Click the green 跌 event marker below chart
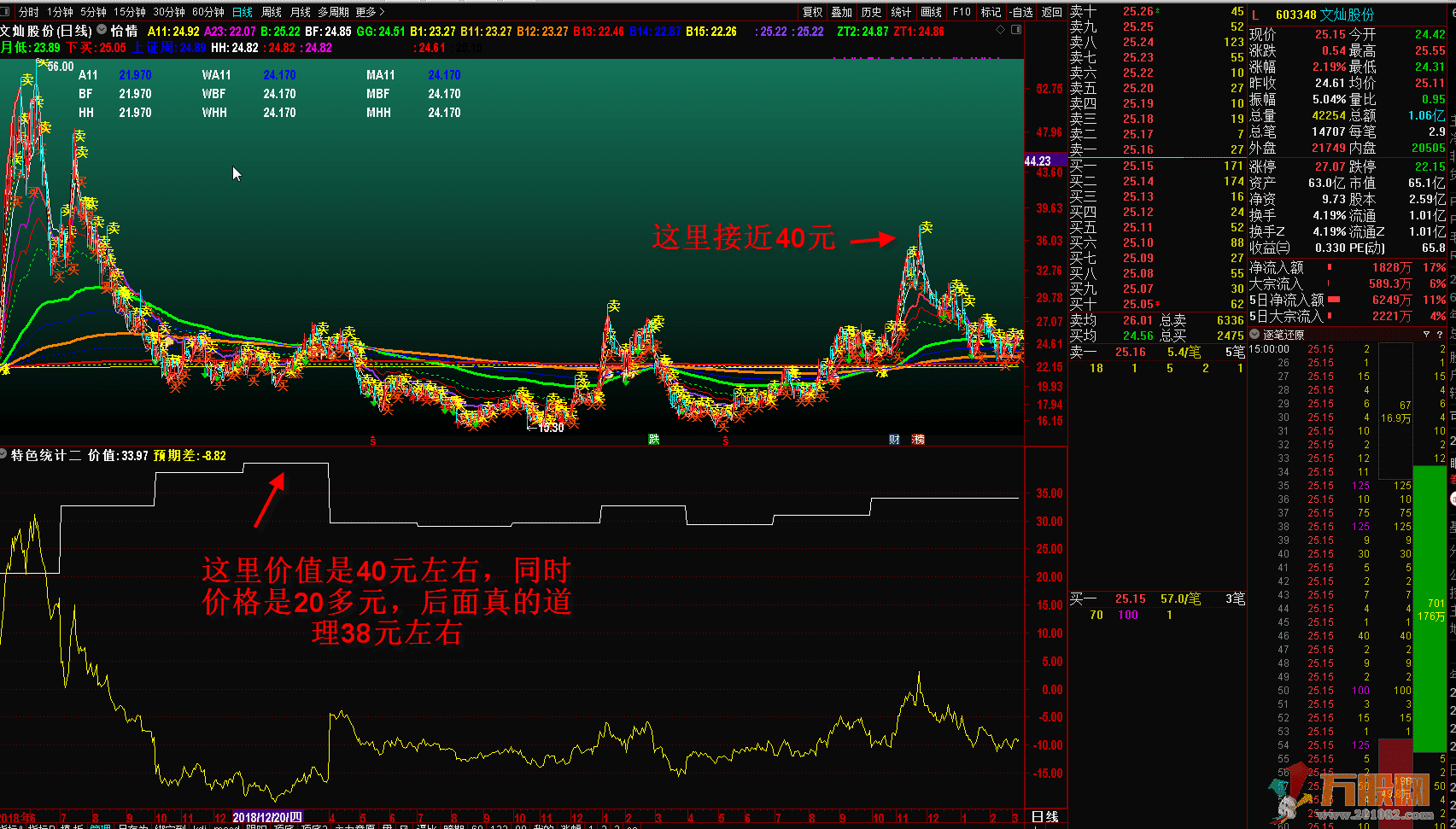Image resolution: width=1456 pixels, height=829 pixels. tap(654, 440)
